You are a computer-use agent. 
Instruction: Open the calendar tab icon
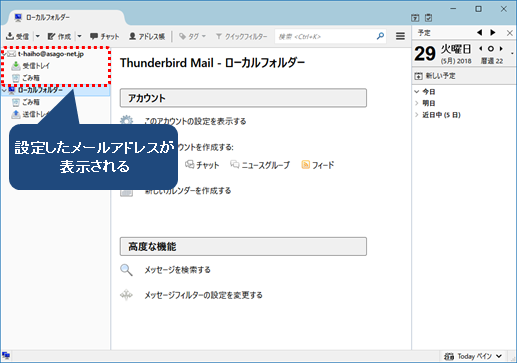[x=415, y=18]
